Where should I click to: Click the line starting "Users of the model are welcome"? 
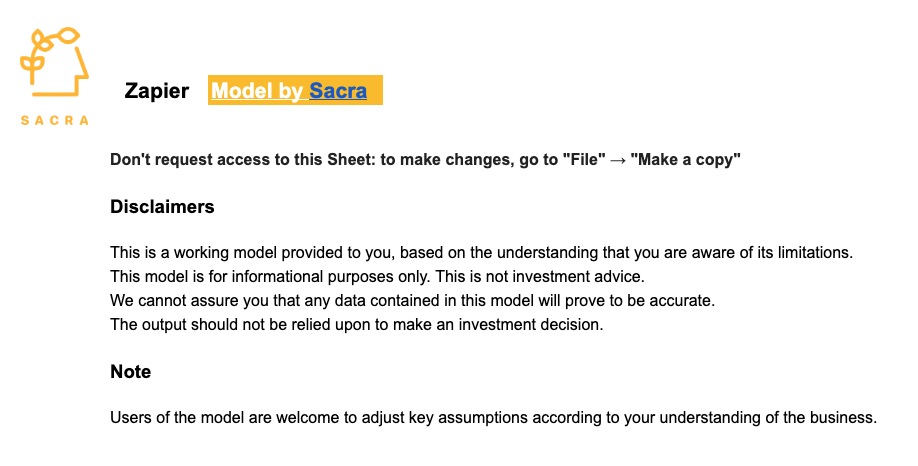(493, 418)
